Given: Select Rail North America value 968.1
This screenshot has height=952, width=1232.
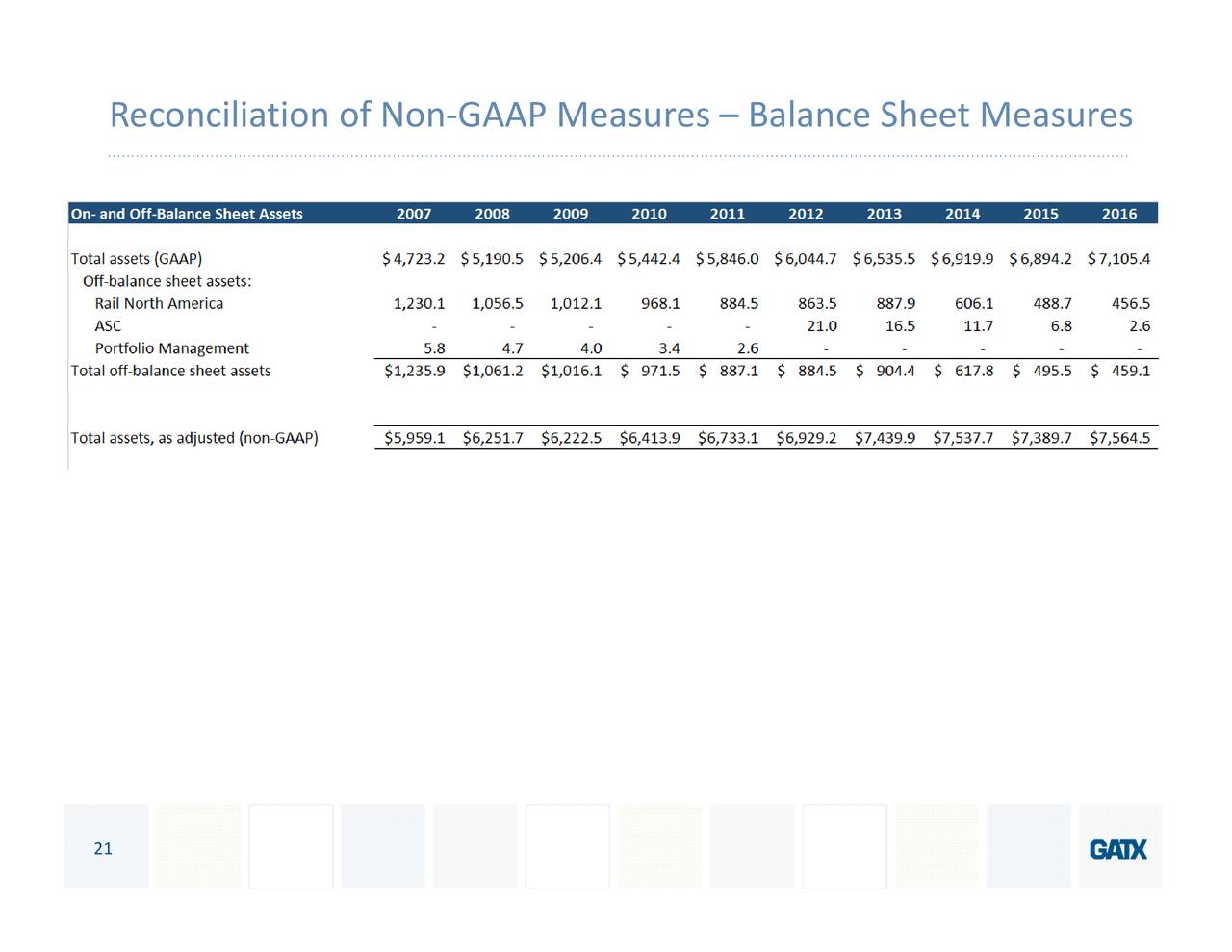Looking at the screenshot, I should (660, 303).
